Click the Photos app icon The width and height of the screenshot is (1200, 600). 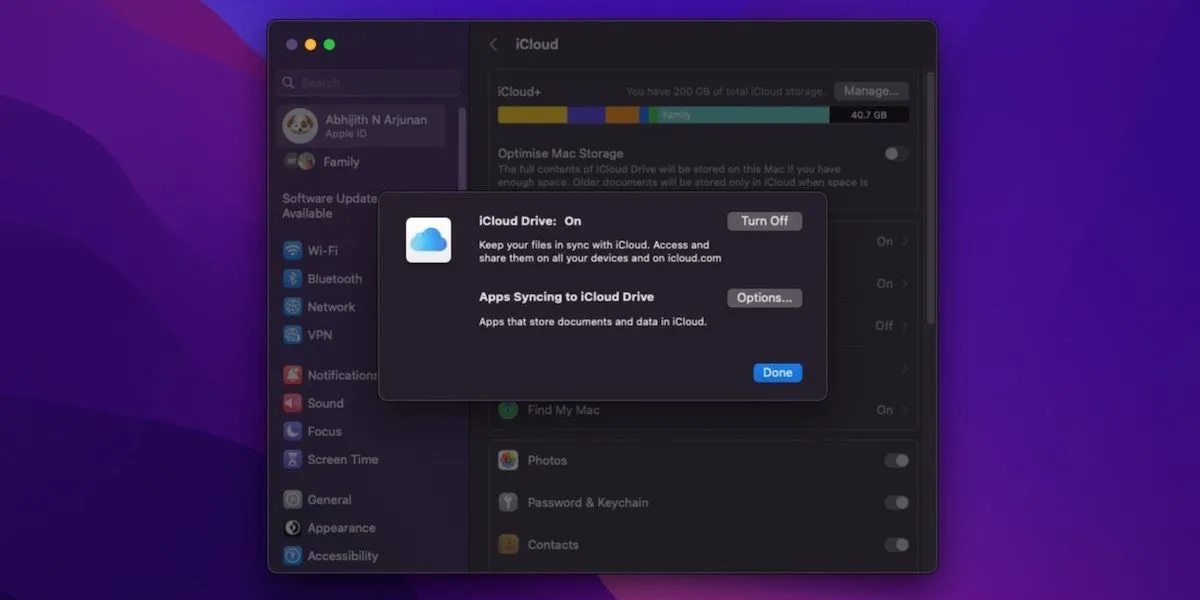(508, 460)
